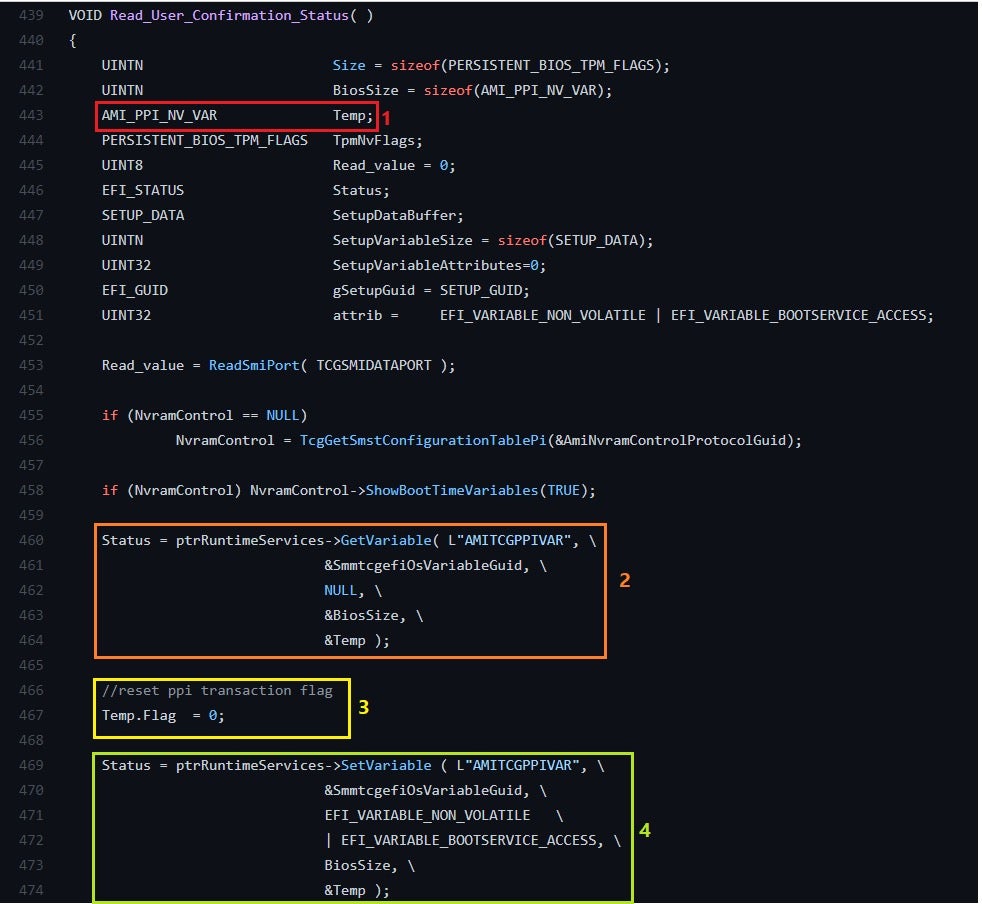The width and height of the screenshot is (982, 904).
Task: Click the orange annotation number 2
Action: [x=625, y=580]
